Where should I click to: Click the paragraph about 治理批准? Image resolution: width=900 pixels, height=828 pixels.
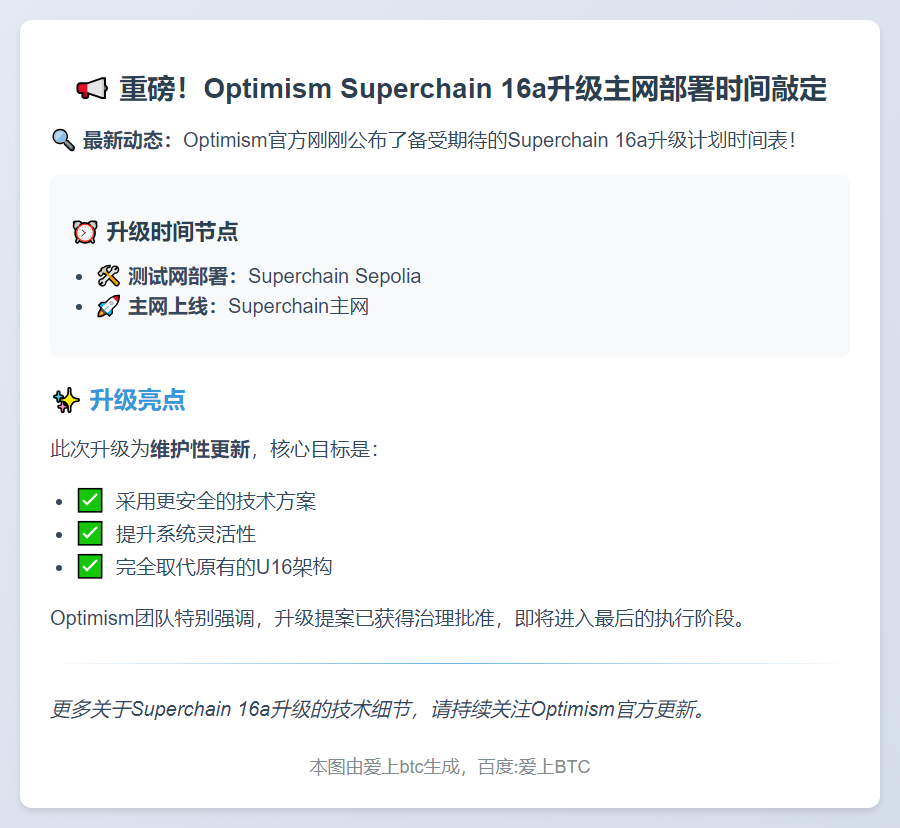(x=398, y=618)
